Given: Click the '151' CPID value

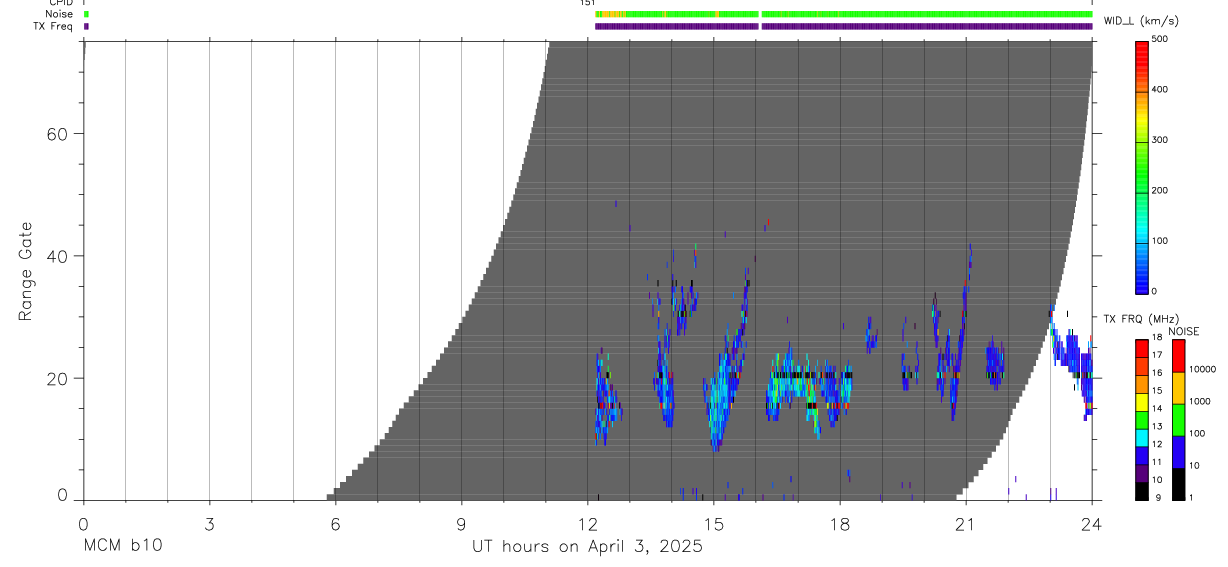Looking at the screenshot, I should pyautogui.click(x=587, y=3).
